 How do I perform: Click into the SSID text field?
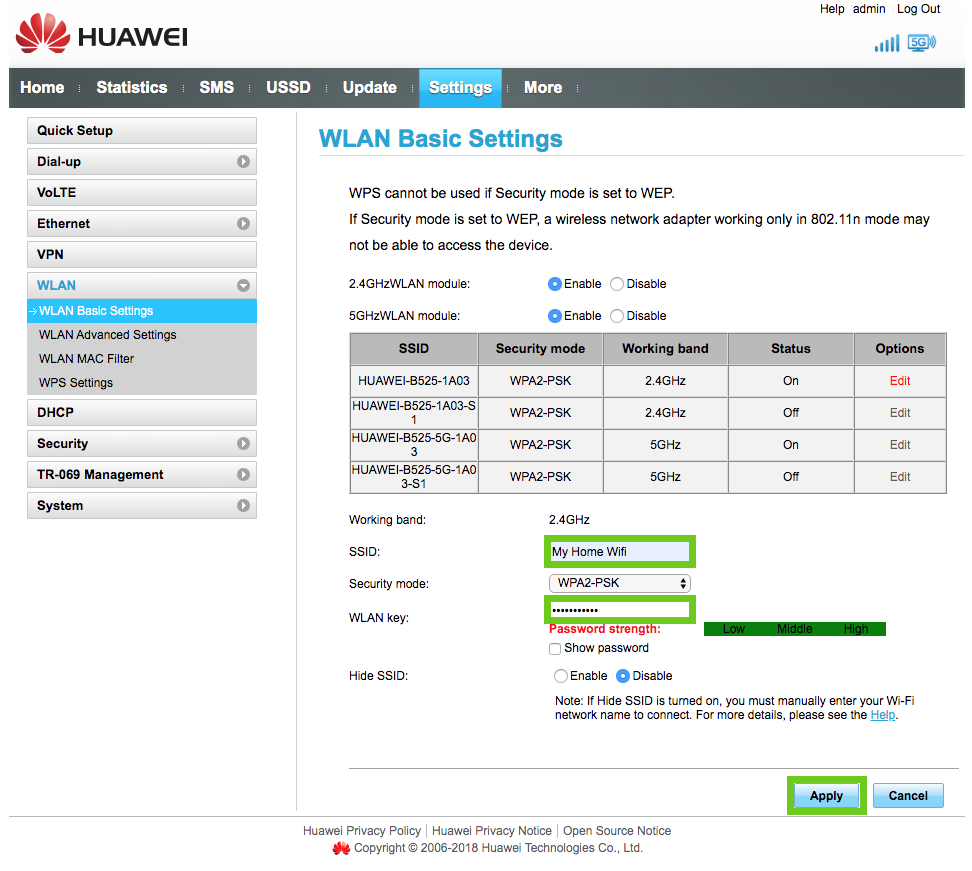(619, 551)
